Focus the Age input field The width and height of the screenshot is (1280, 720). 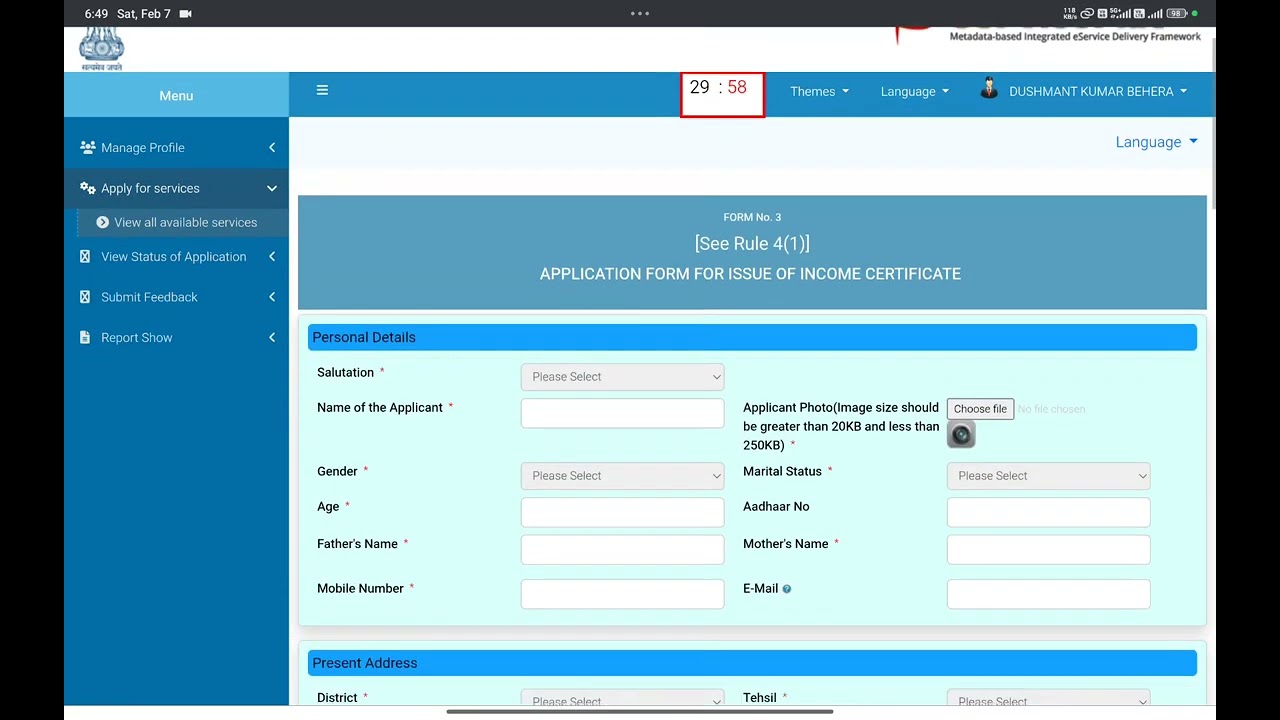click(x=622, y=512)
